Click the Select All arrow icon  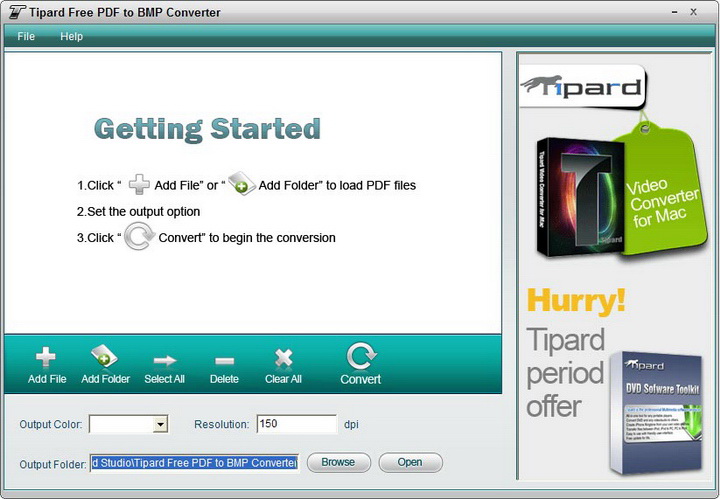point(165,360)
